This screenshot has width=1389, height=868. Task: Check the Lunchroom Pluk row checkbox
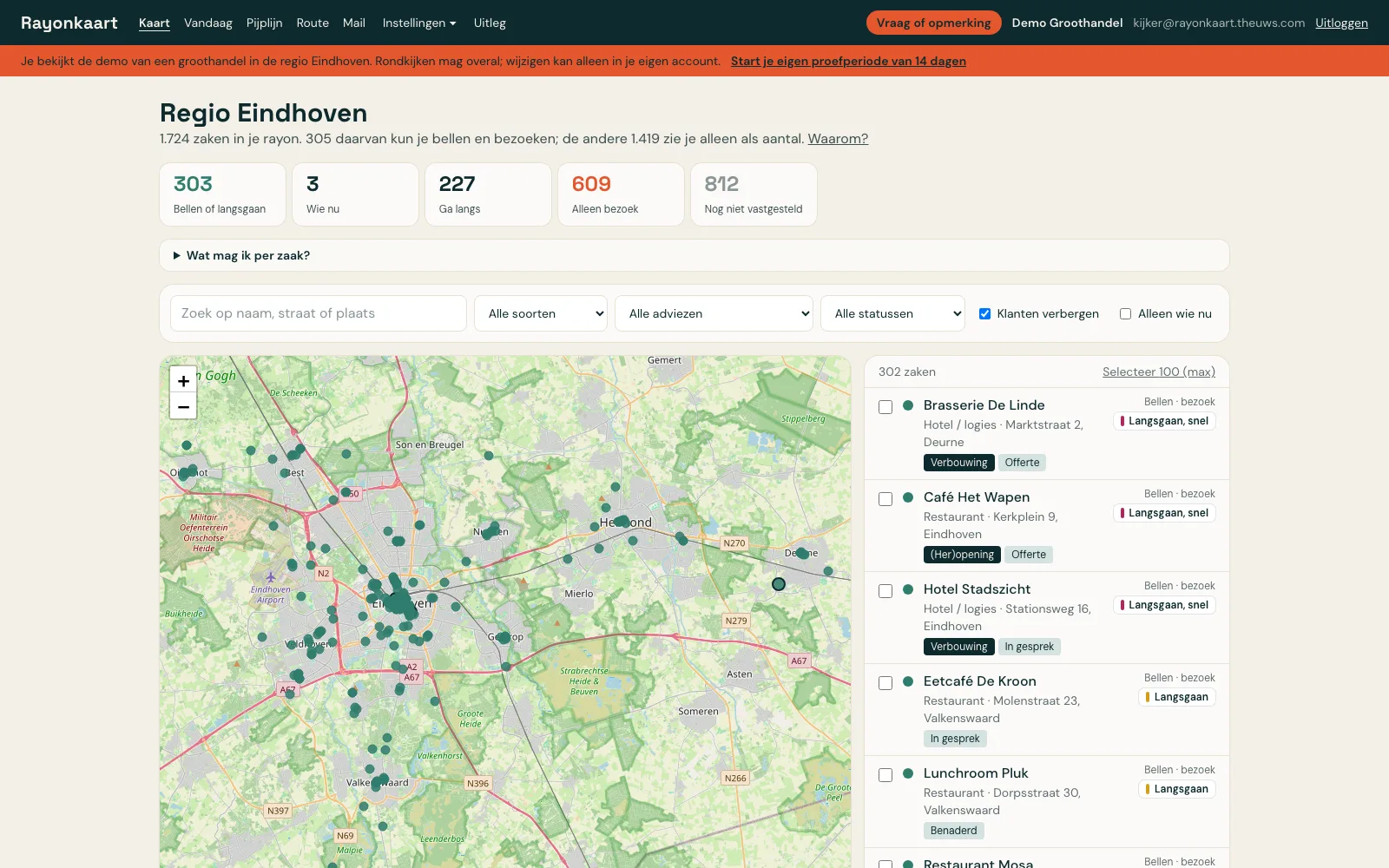[x=885, y=775]
